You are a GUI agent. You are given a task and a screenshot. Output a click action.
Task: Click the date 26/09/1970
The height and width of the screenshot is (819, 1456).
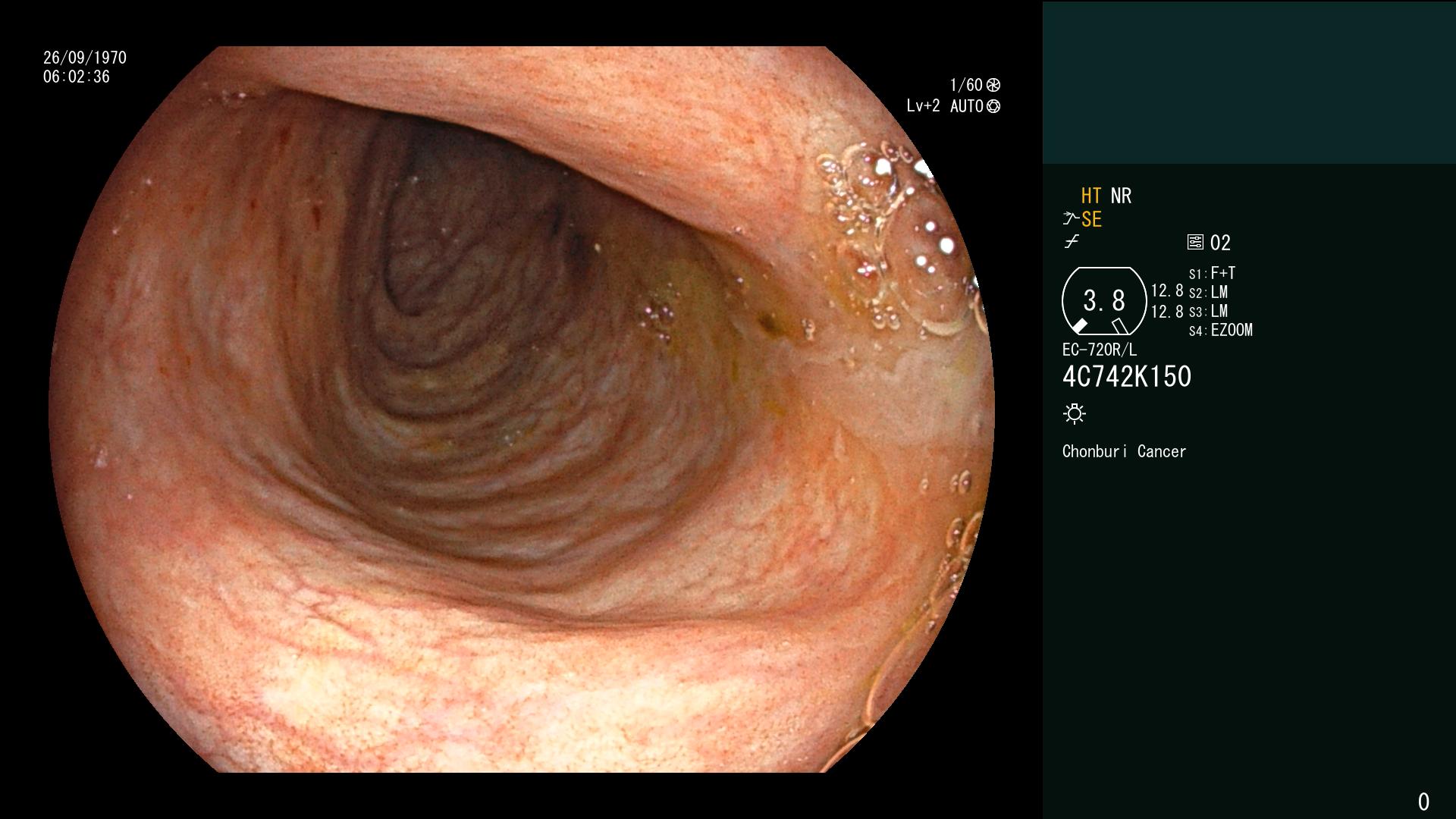click(85, 58)
